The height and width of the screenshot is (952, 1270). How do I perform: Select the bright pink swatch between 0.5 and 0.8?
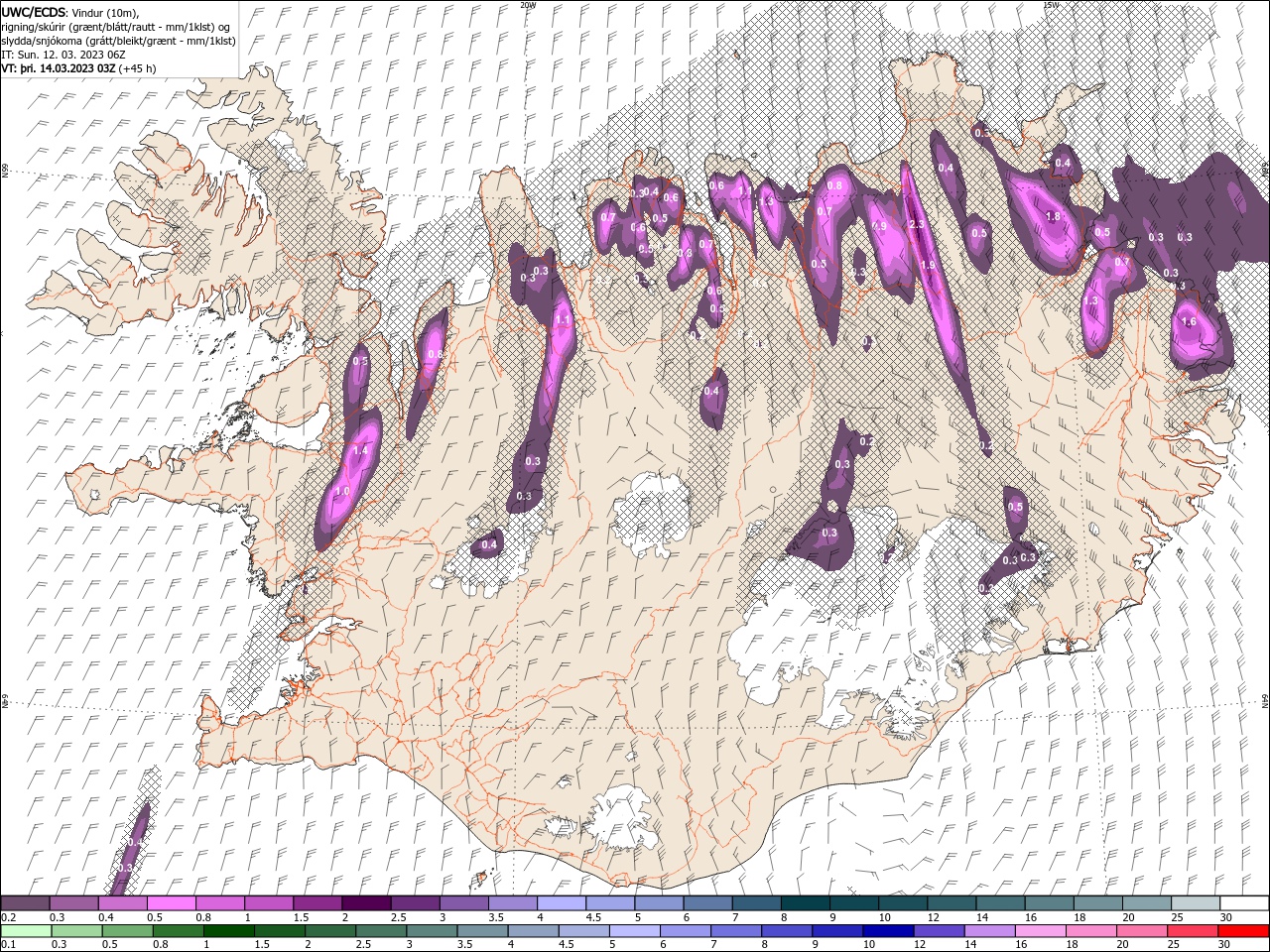(172, 903)
